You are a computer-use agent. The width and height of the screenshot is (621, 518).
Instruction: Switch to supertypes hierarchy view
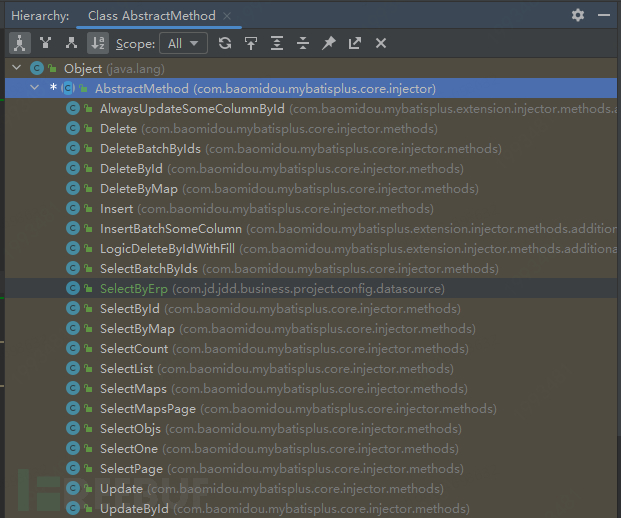coord(45,43)
